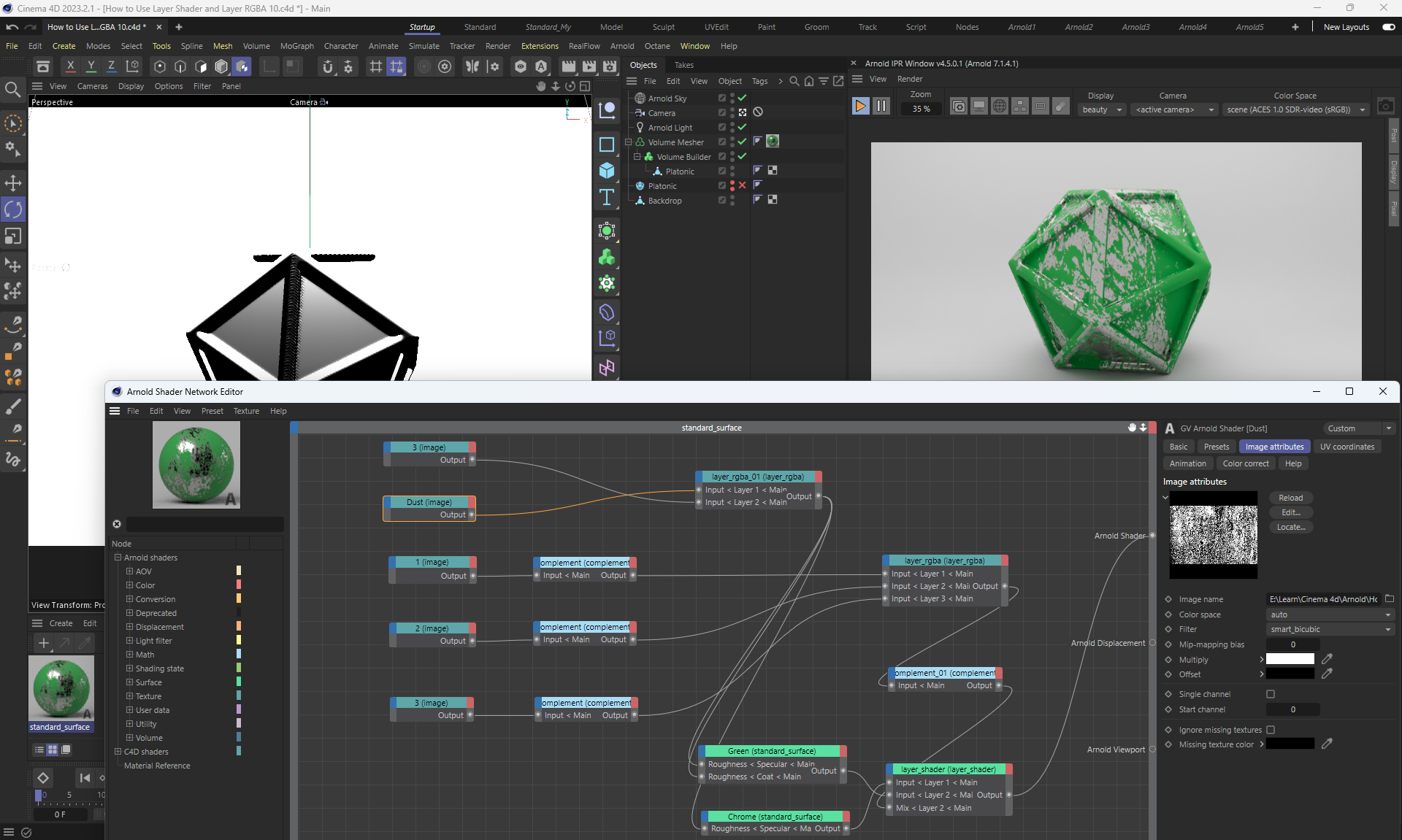This screenshot has width=1402, height=840.
Task: Open the Filter dropdown showing smart_bicubic
Action: pyautogui.click(x=1330, y=629)
